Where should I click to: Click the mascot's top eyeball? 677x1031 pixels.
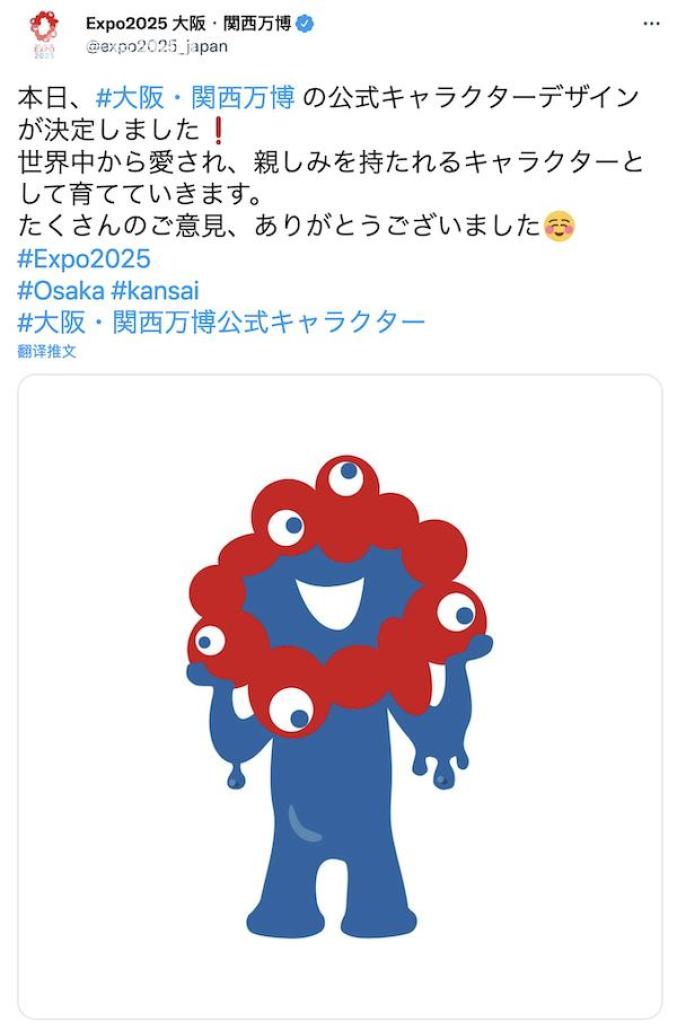(x=345, y=478)
